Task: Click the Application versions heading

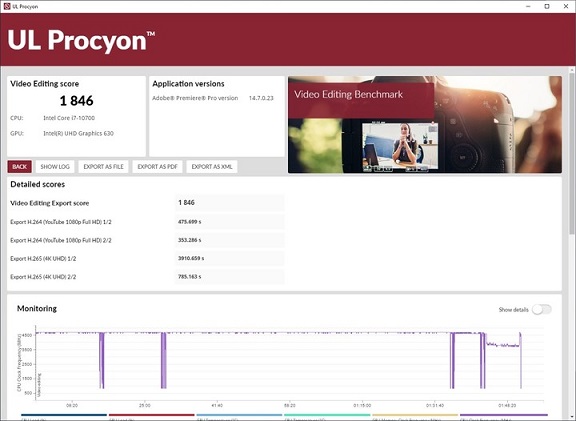Action: tap(188, 84)
